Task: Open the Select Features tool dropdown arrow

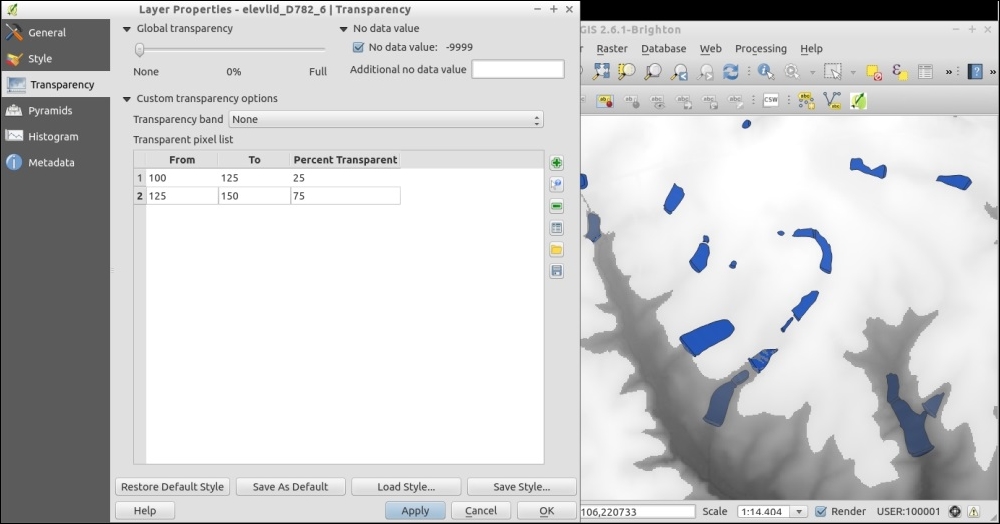Action: tap(853, 73)
